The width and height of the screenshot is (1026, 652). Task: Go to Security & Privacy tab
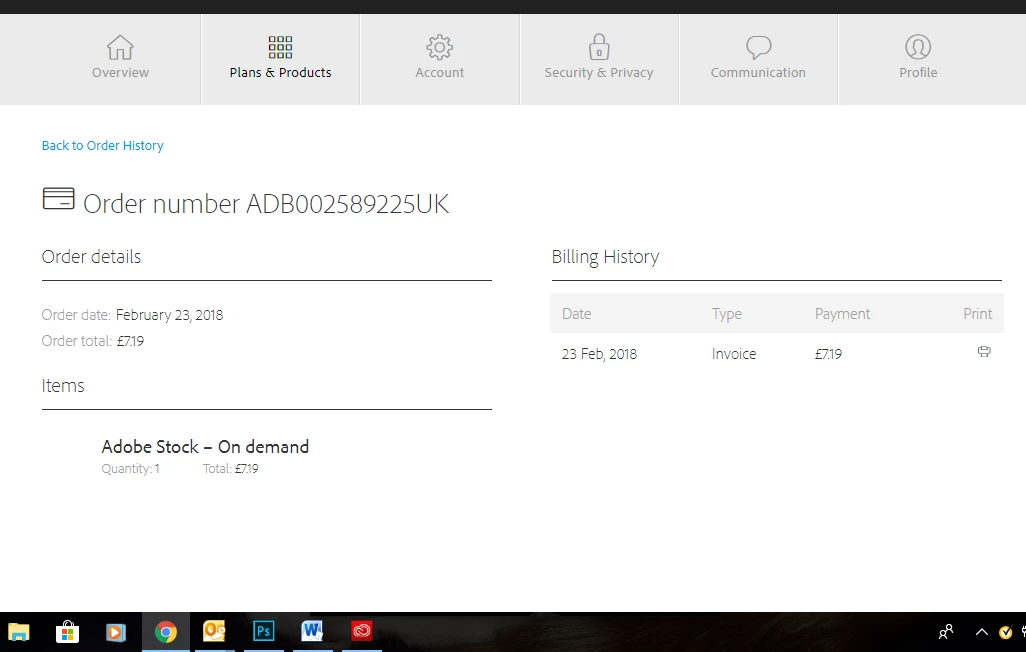tap(599, 58)
